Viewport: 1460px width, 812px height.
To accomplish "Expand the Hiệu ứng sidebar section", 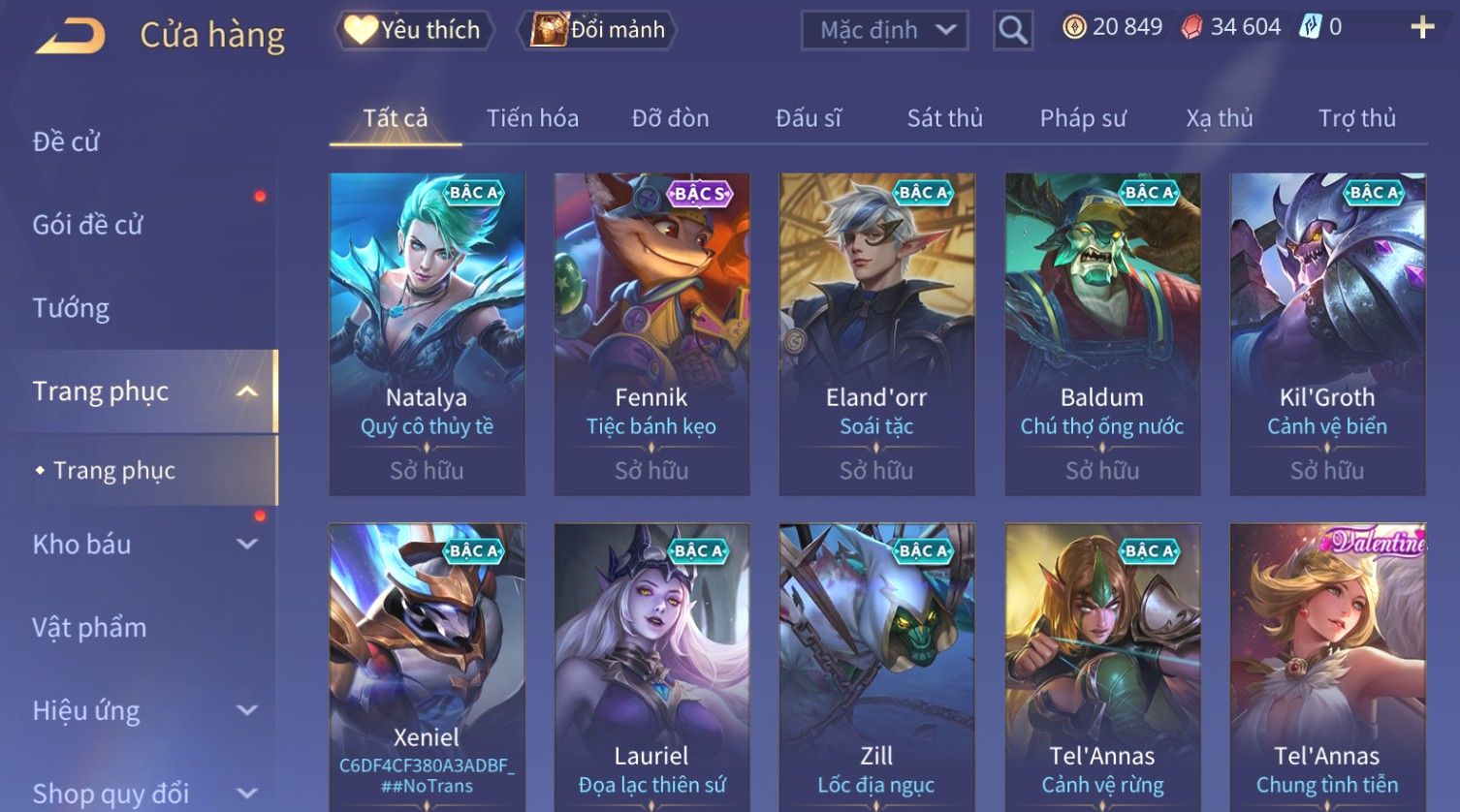I will (247, 710).
